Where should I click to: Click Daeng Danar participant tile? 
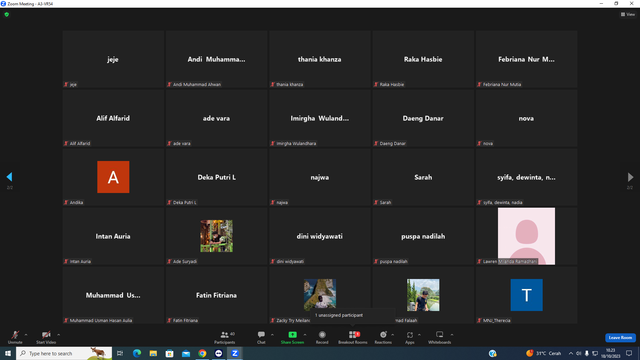tap(423, 118)
